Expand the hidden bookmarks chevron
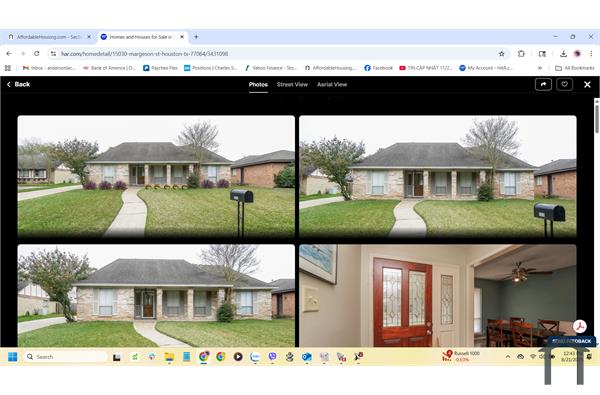This screenshot has width=600, height=395. 540,68
